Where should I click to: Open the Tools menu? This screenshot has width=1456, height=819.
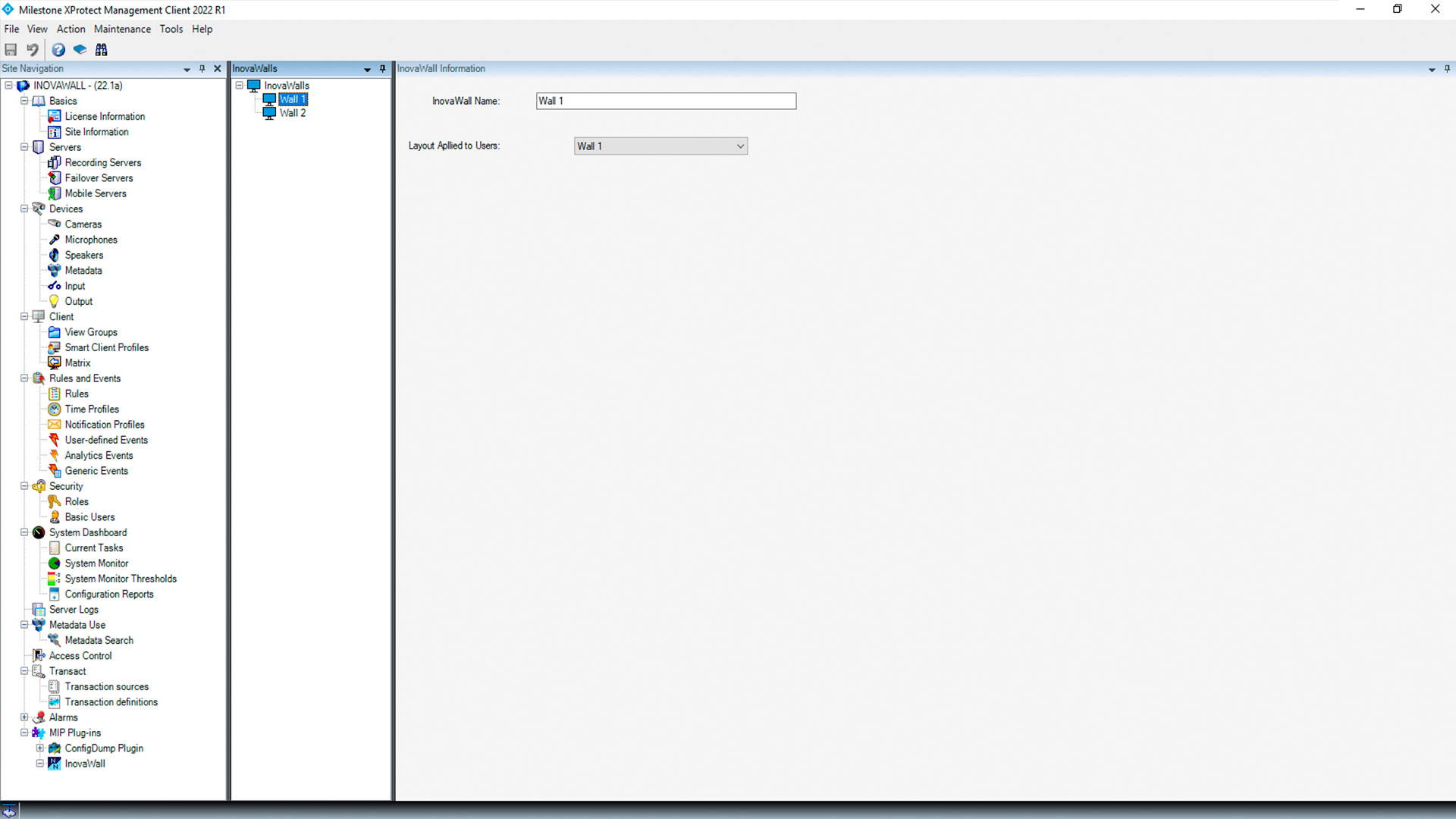[171, 29]
